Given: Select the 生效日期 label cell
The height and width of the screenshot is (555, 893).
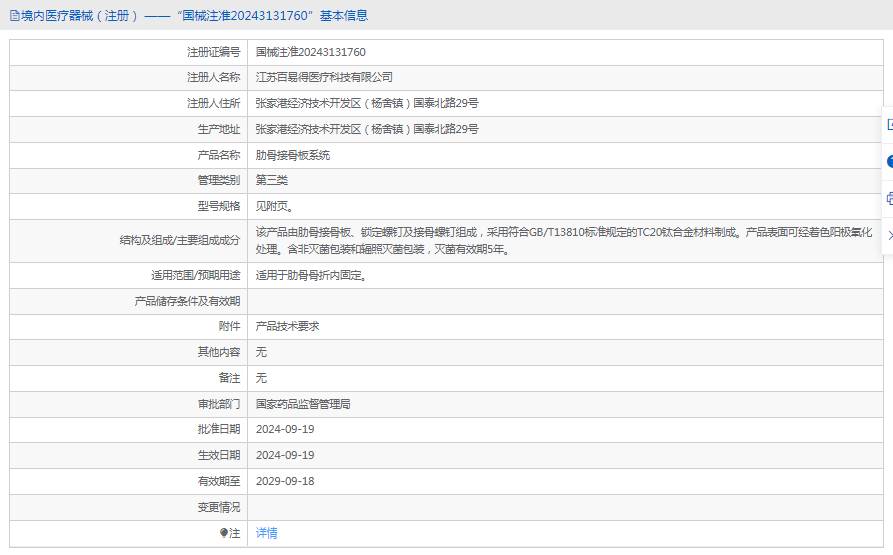Looking at the screenshot, I should [x=129, y=456].
